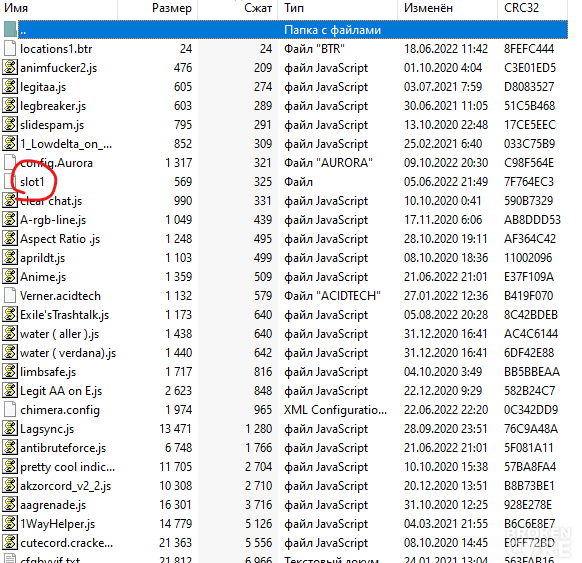Click the Verner.acidtech file icon
Viewport: 582px width, 563px height.
click(10, 296)
